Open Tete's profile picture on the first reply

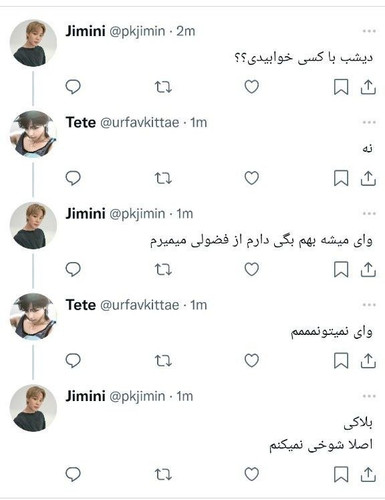pyautogui.click(x=33, y=134)
